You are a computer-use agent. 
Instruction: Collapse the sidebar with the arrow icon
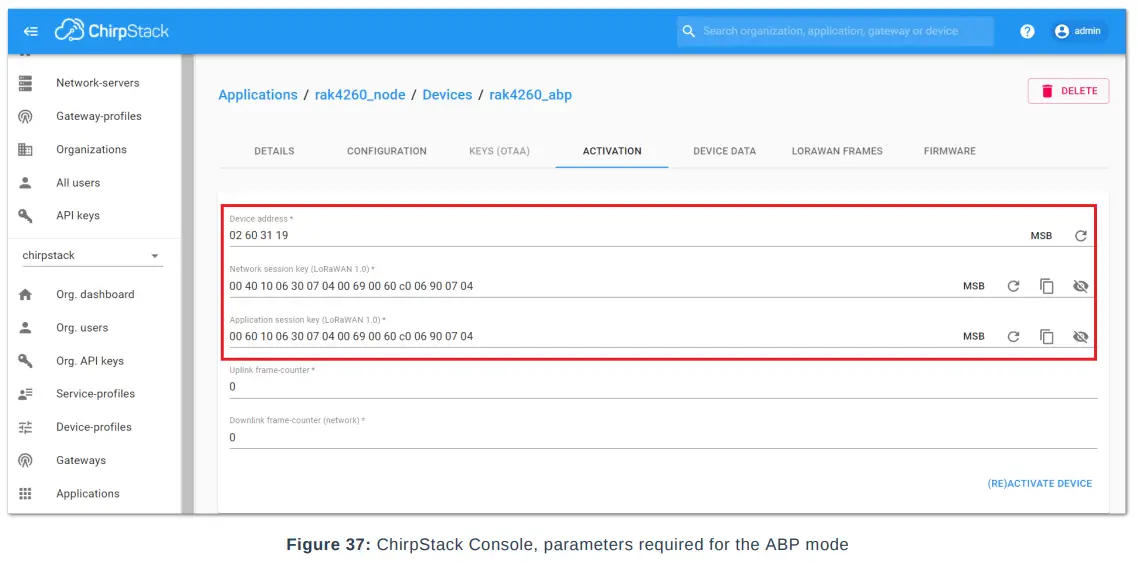(31, 31)
